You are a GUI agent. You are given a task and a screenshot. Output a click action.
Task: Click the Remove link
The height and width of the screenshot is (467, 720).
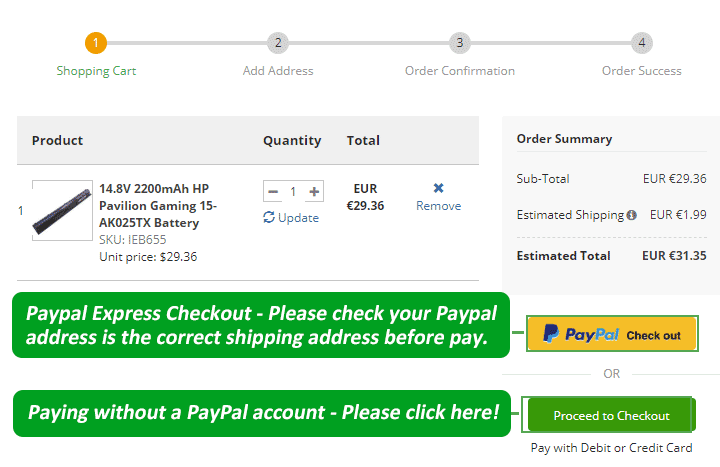coord(438,206)
